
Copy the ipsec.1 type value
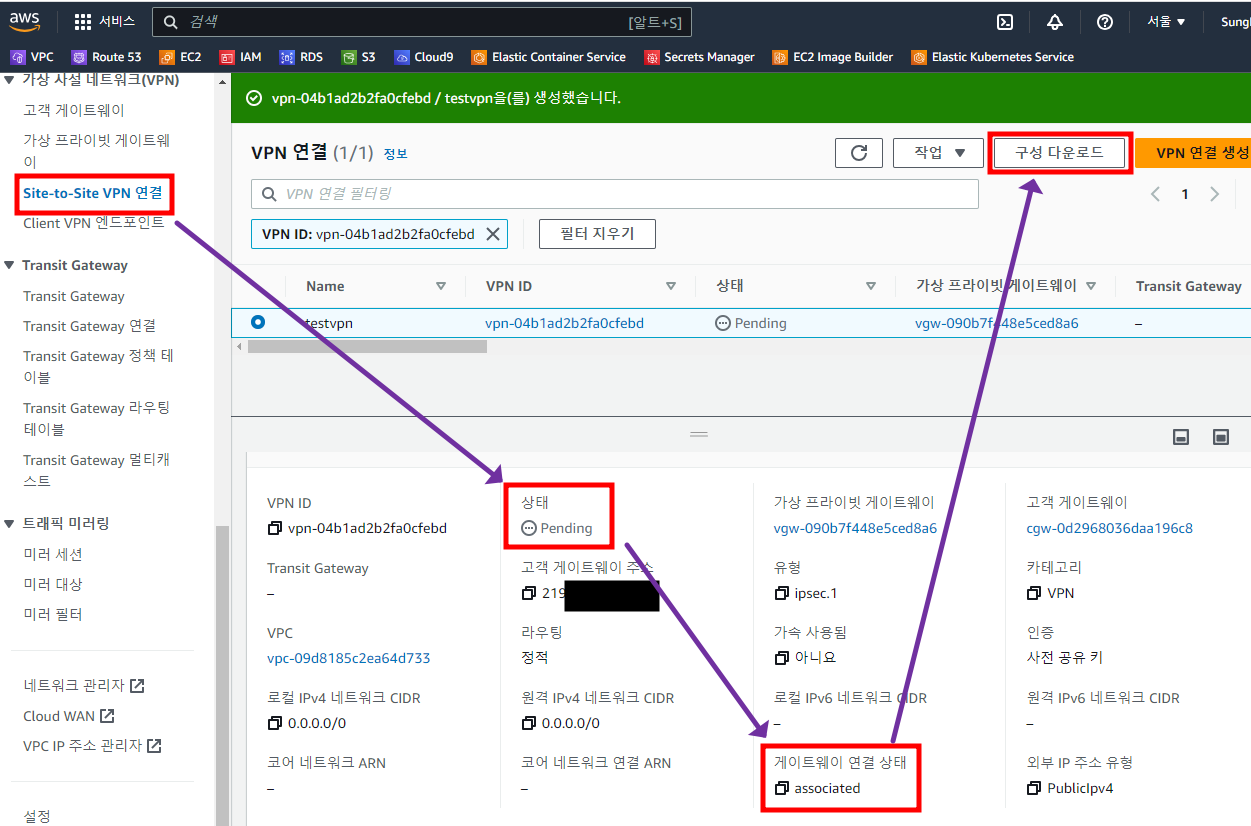click(x=782, y=593)
